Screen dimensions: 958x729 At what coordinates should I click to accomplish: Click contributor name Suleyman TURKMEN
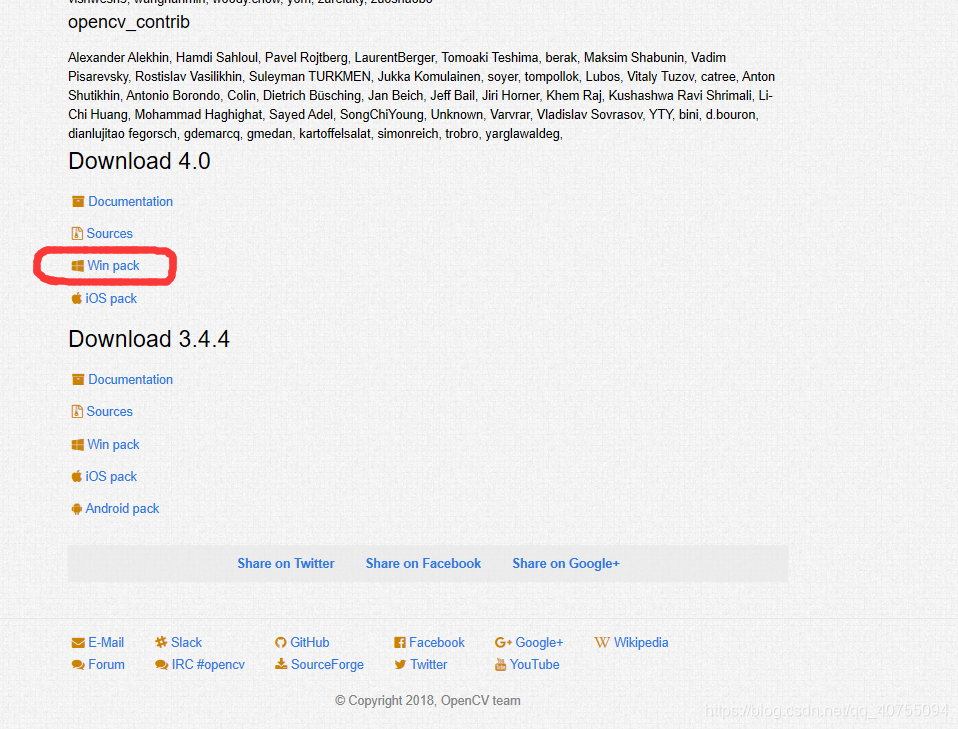[310, 76]
